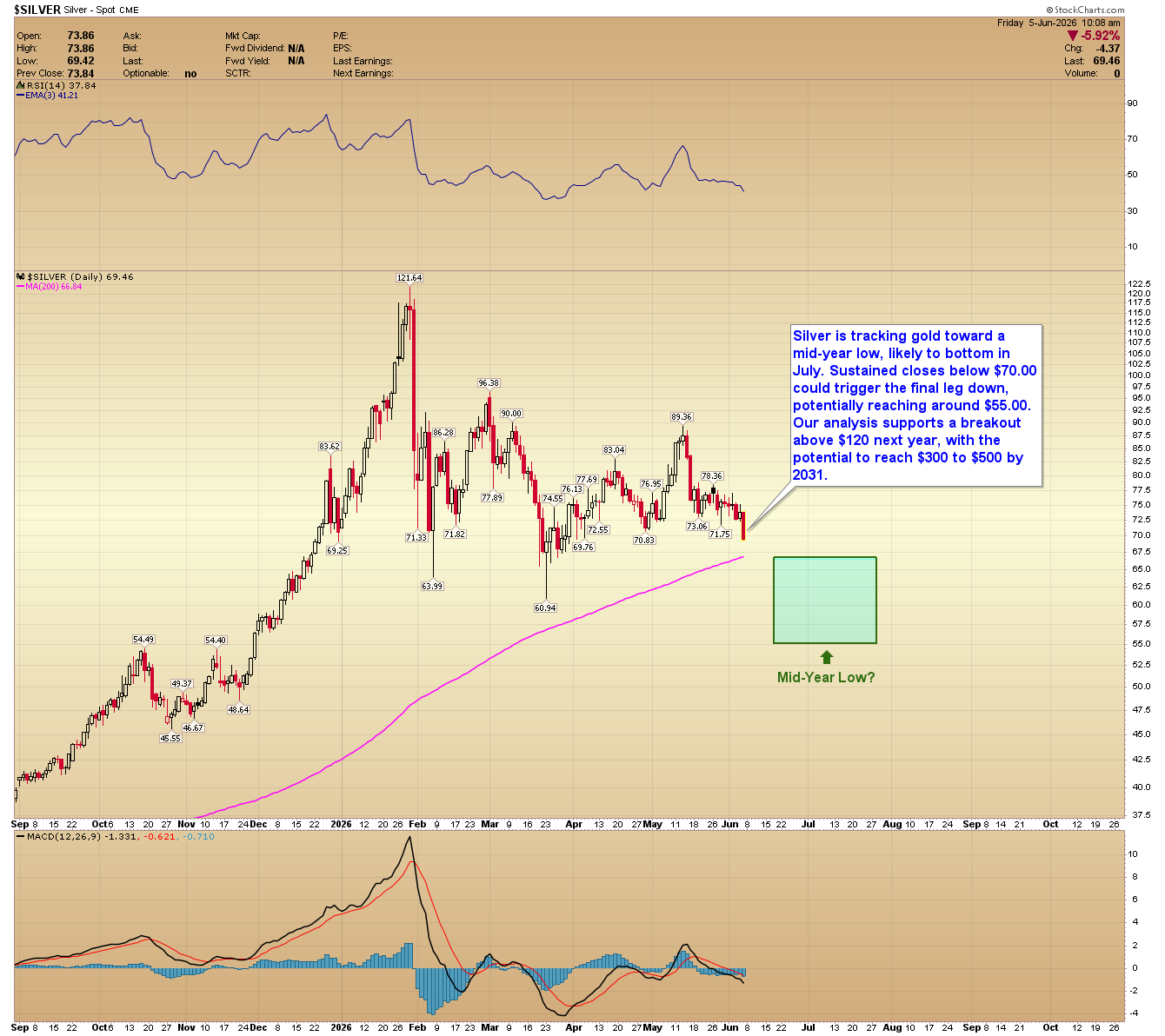Click the 86.28 price label

point(443,433)
